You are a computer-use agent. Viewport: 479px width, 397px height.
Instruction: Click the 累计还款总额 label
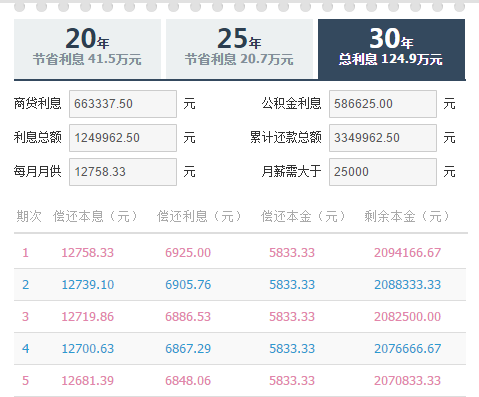coord(286,138)
